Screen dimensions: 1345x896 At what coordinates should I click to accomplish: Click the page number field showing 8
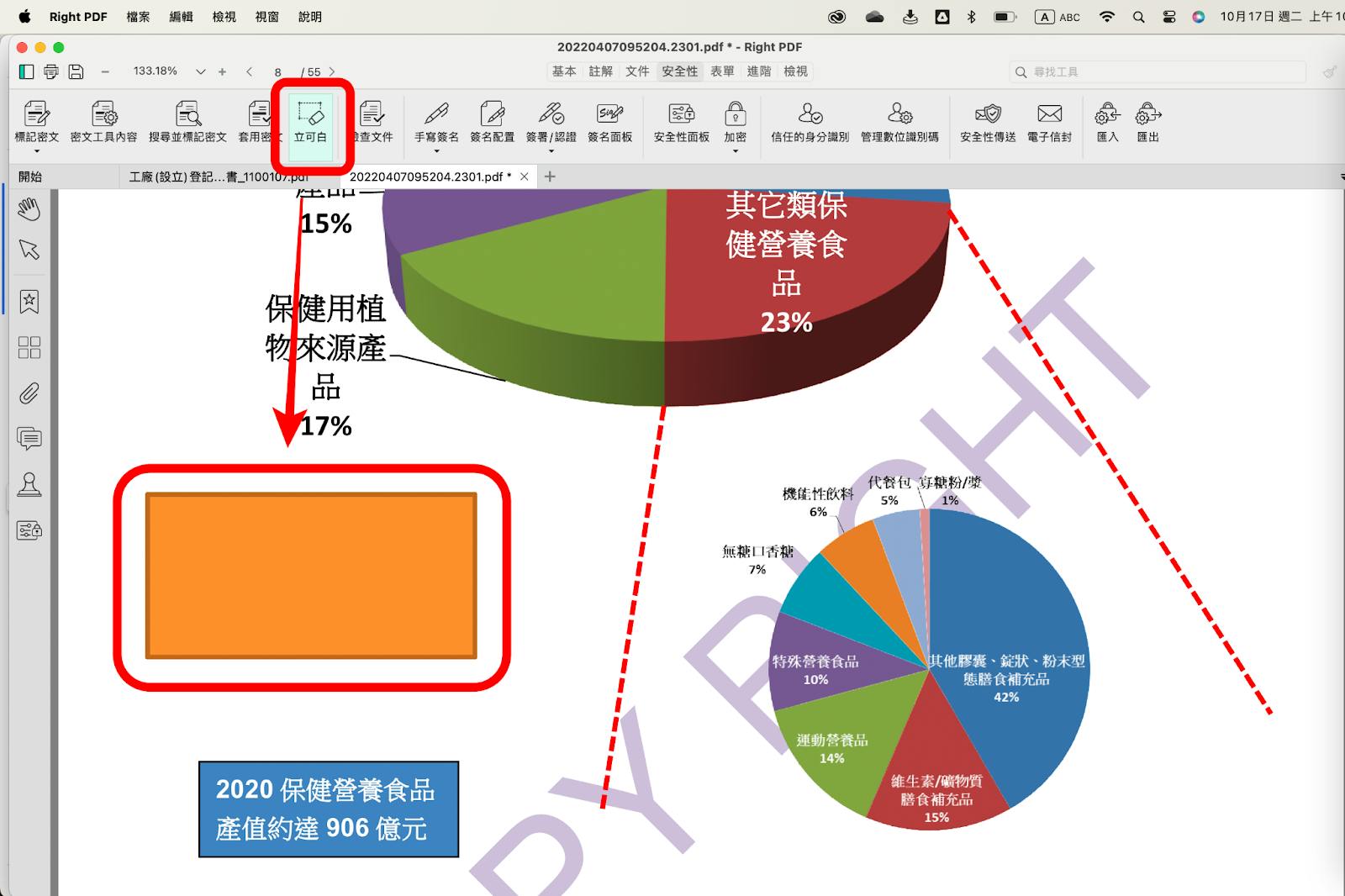[278, 72]
